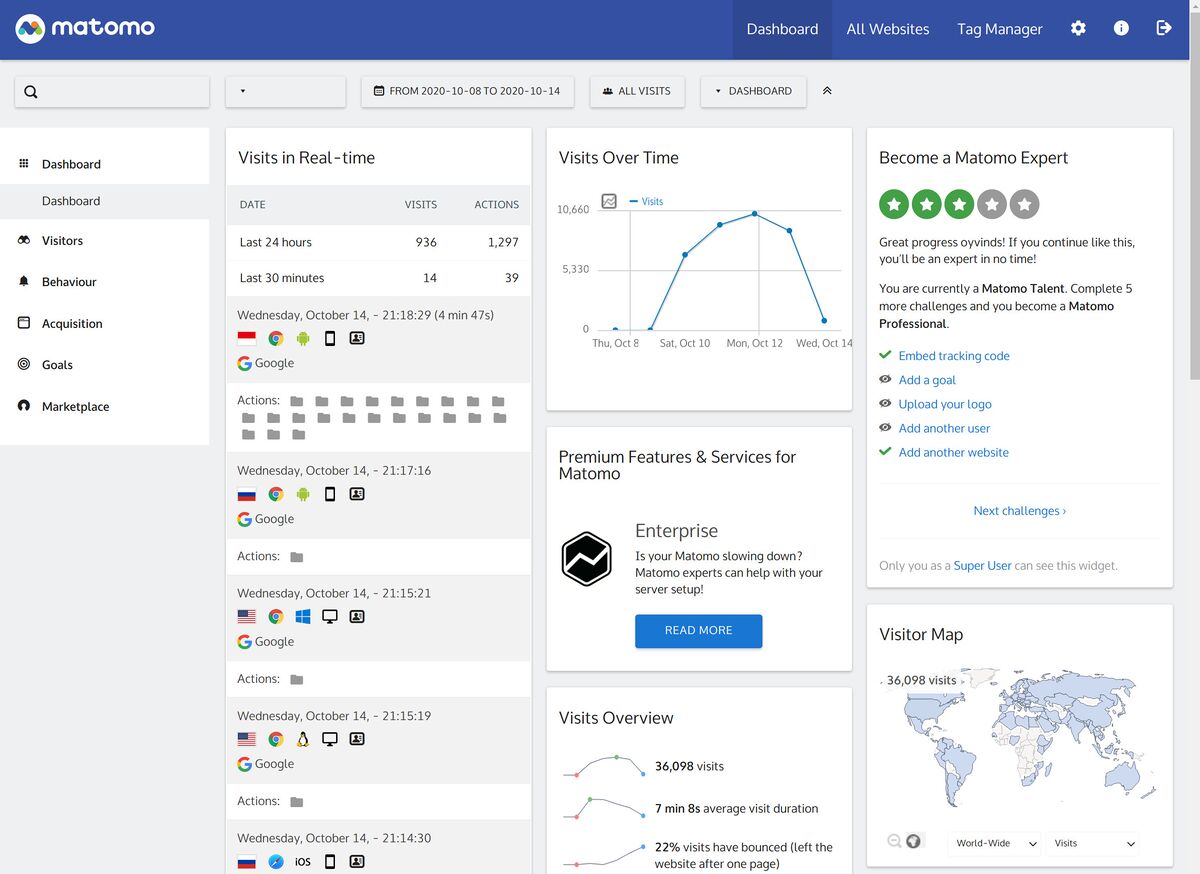Screen dimensions: 1200x874
Task: Collapse top controls with double chevron icon
Action: pos(827,91)
